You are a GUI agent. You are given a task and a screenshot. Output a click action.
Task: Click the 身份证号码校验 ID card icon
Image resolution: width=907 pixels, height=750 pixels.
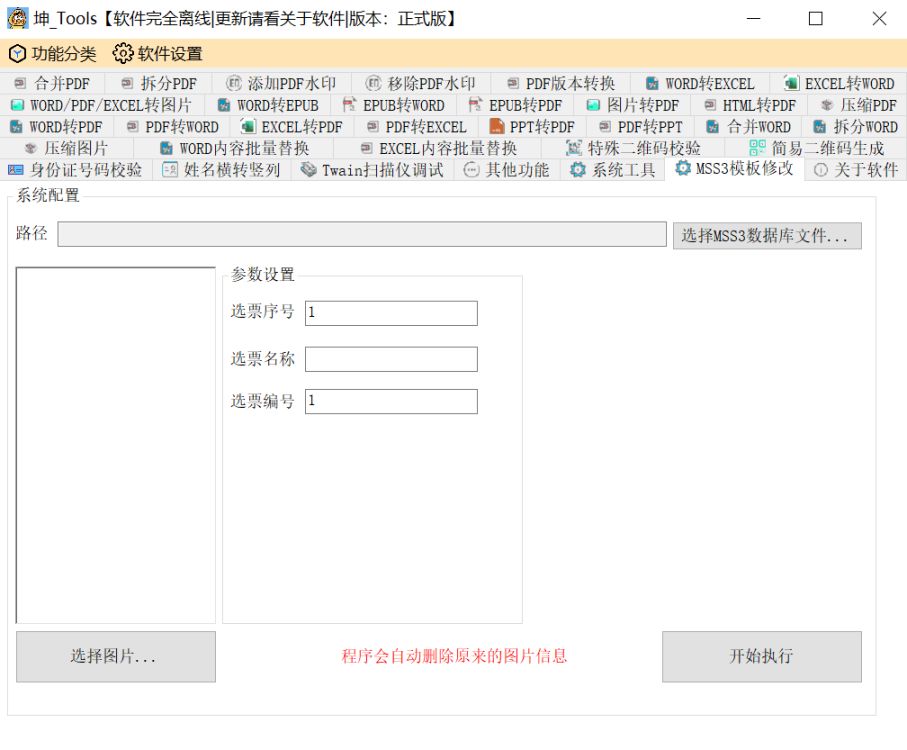[x=16, y=170]
